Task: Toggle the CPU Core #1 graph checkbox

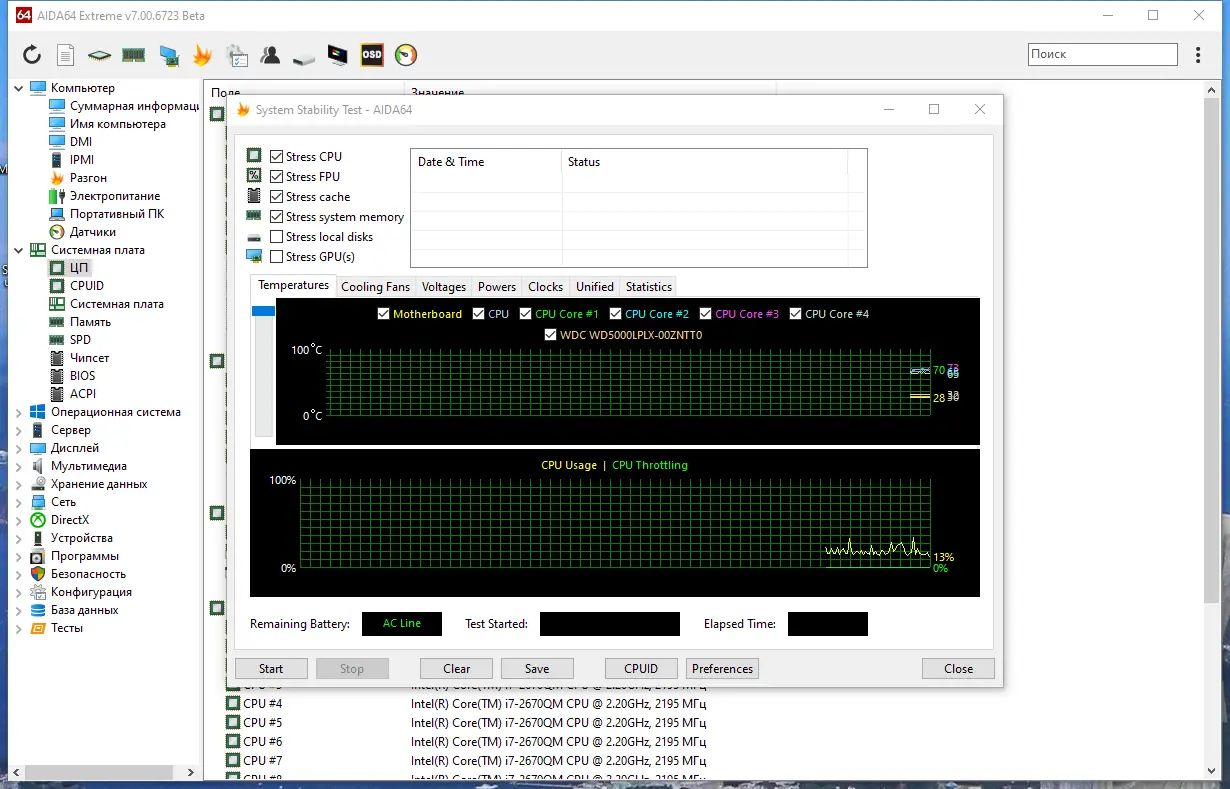Action: coord(526,314)
